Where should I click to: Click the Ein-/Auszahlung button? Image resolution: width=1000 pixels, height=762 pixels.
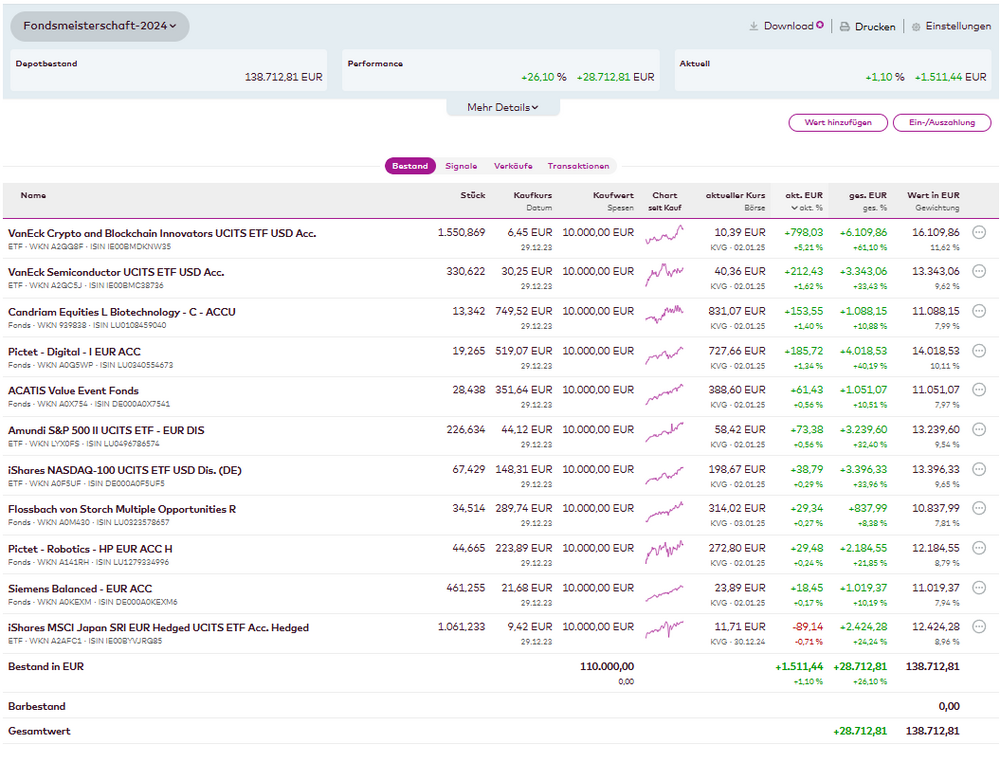[942, 123]
